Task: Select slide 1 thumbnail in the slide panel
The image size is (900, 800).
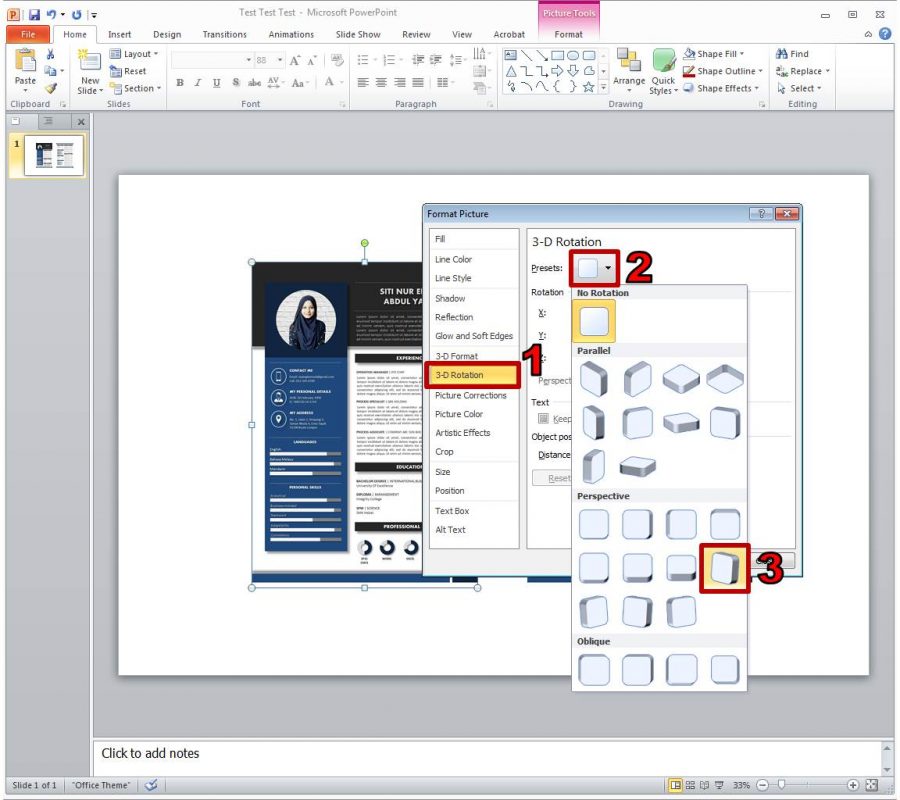Action: click(x=55, y=155)
